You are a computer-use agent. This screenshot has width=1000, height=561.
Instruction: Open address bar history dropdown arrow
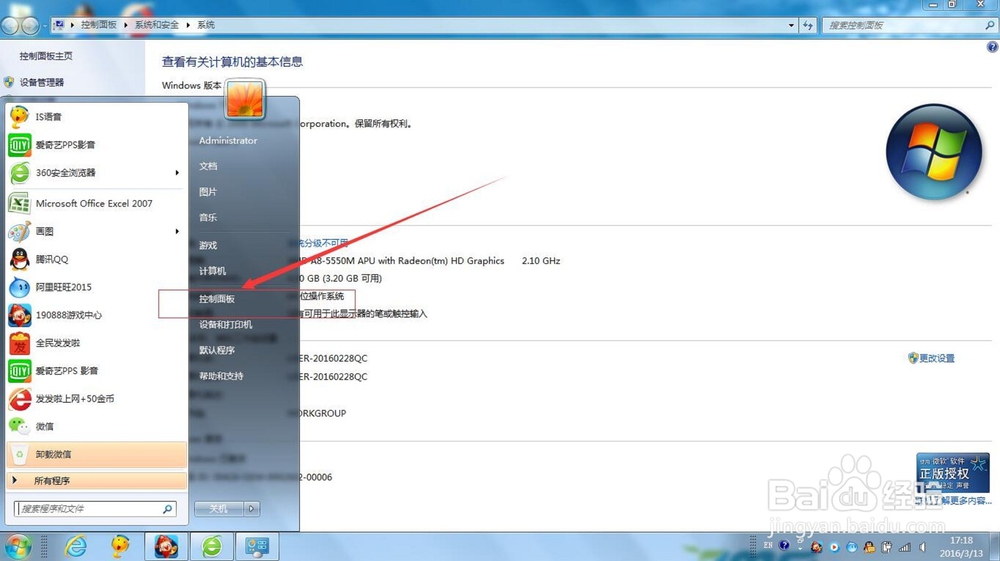(x=791, y=25)
